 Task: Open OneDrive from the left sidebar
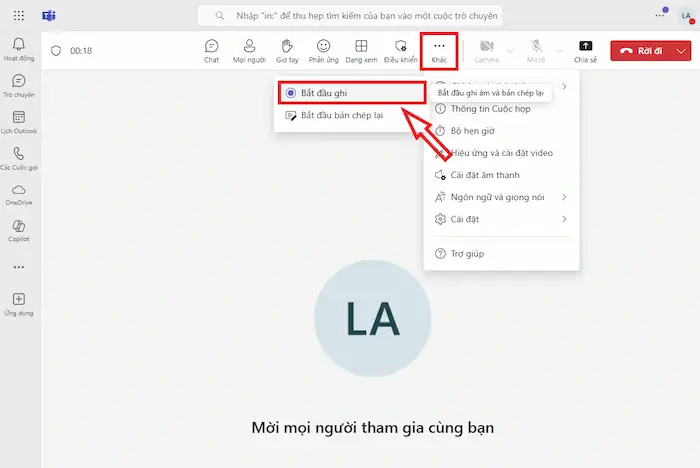tap(18, 194)
